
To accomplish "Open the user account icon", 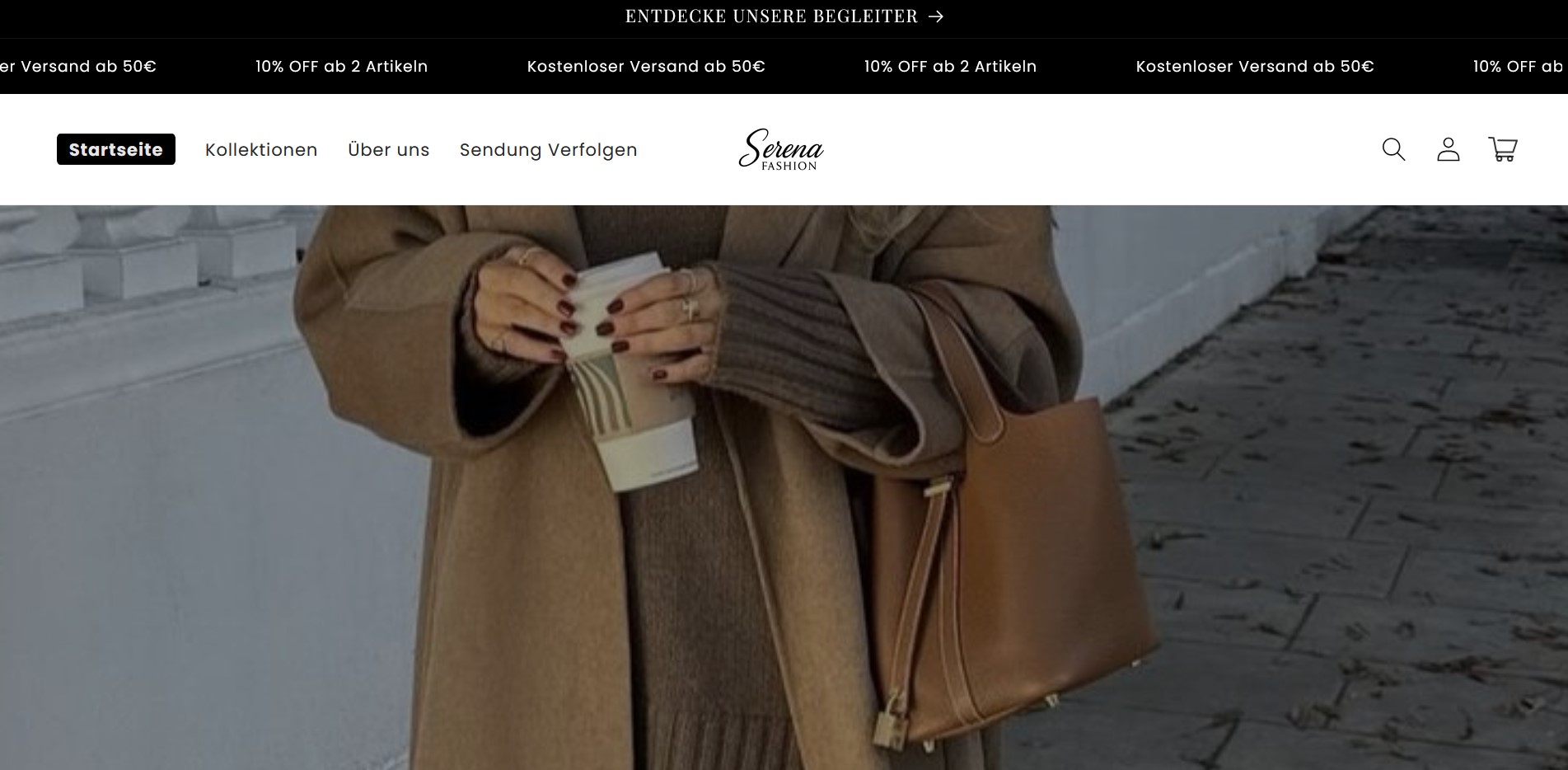I will 1448,149.
